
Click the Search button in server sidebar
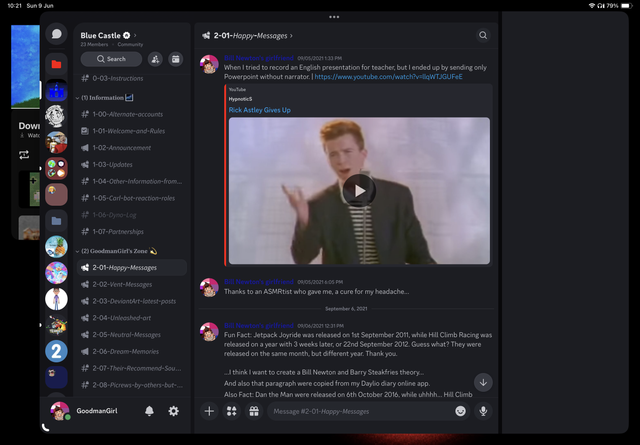[x=111, y=59]
